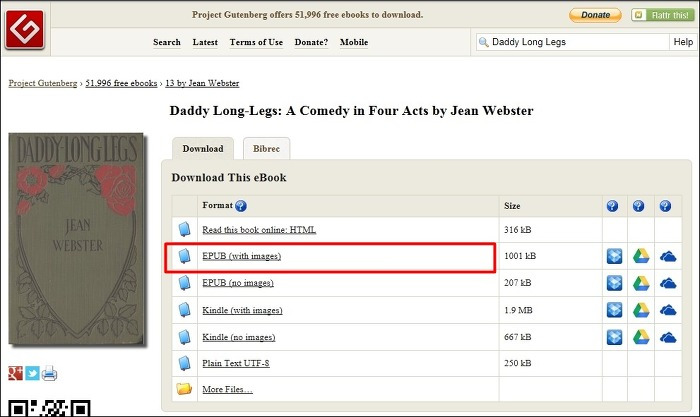Viewport: 700px width, 417px height.
Task: Click book icon in EPUB (no images) row
Action: (184, 283)
